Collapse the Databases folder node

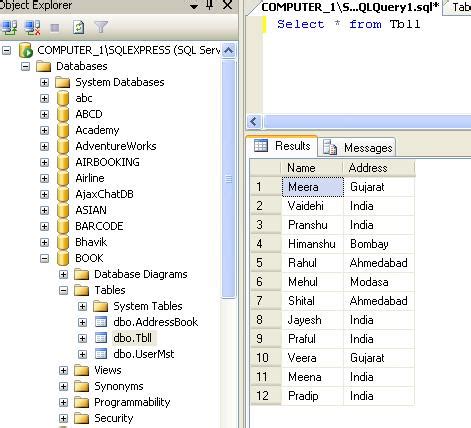click(x=25, y=66)
